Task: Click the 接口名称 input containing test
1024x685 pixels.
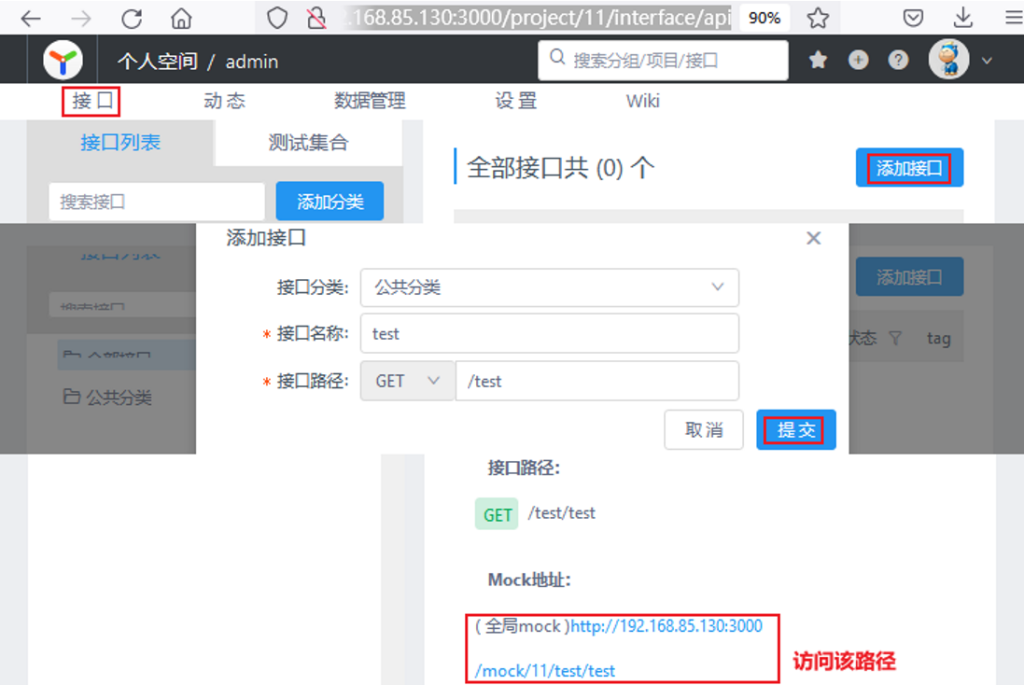Action: tap(549, 334)
